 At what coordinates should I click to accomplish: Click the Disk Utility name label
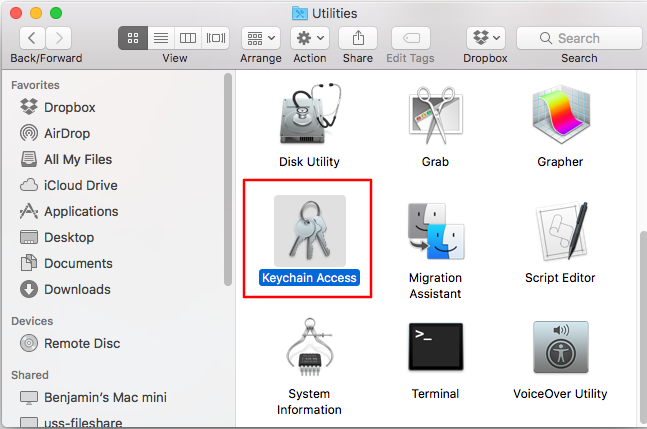point(309,162)
